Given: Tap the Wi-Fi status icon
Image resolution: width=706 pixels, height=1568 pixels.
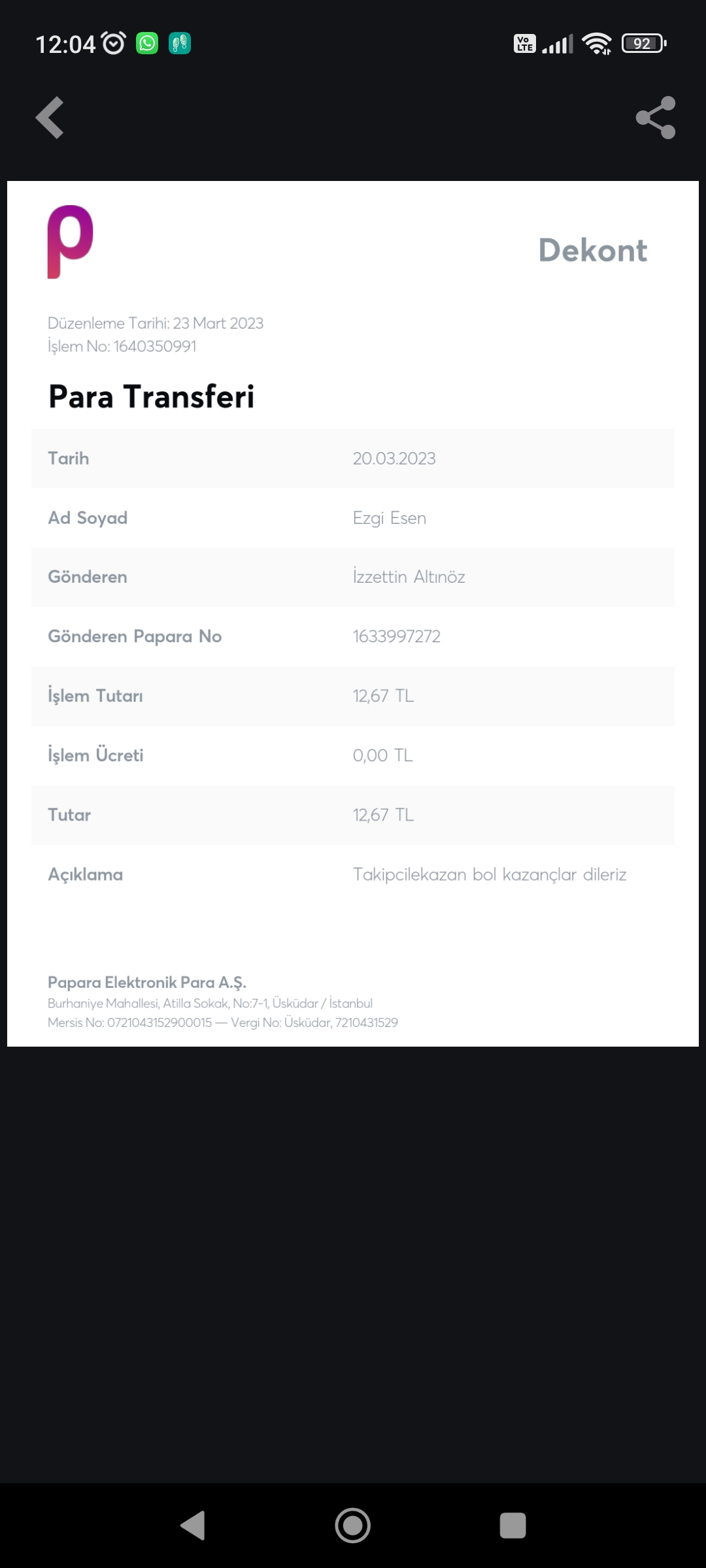Looking at the screenshot, I should pos(597,44).
